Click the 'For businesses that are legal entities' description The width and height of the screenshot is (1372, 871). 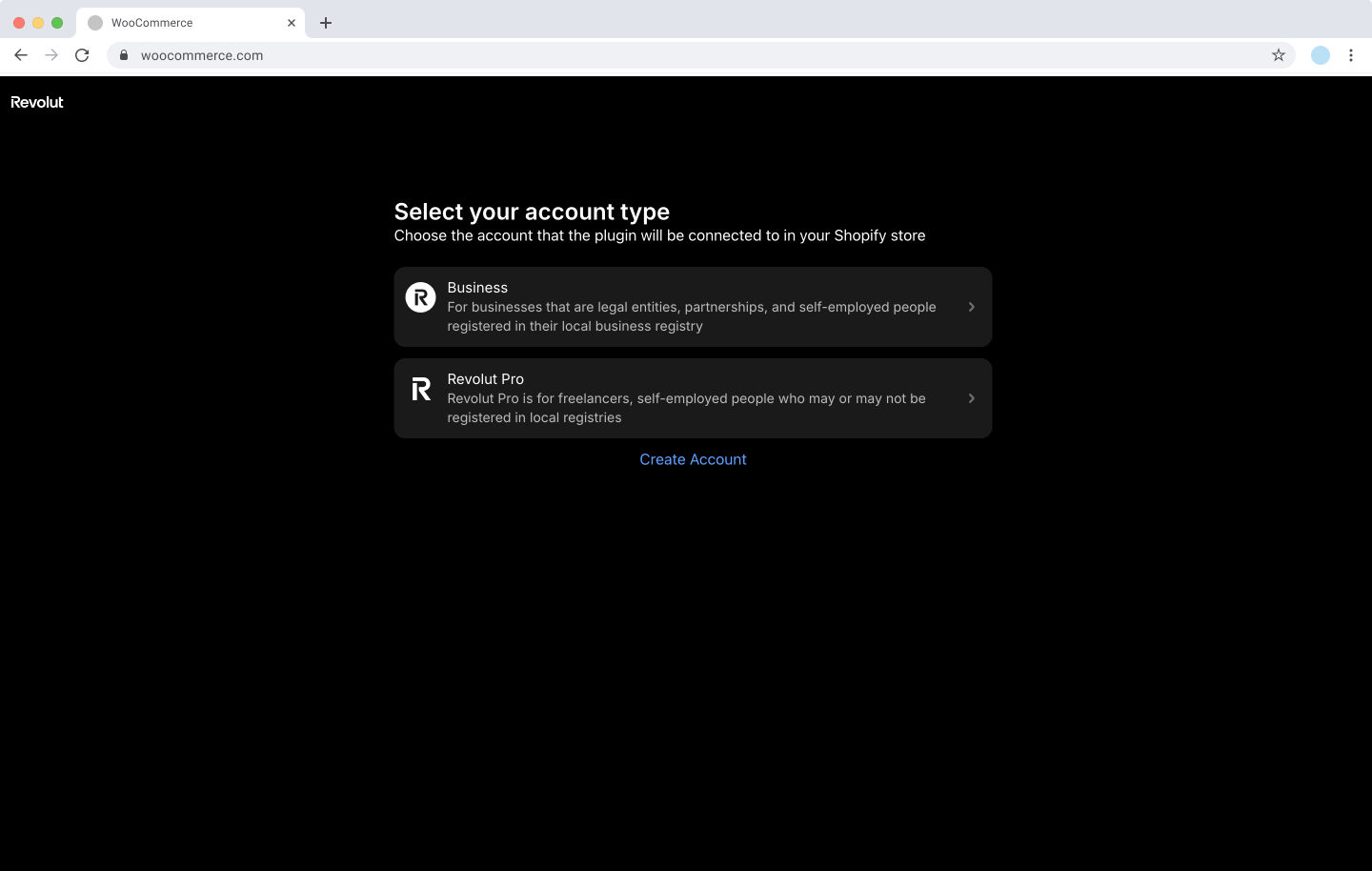[x=692, y=316]
